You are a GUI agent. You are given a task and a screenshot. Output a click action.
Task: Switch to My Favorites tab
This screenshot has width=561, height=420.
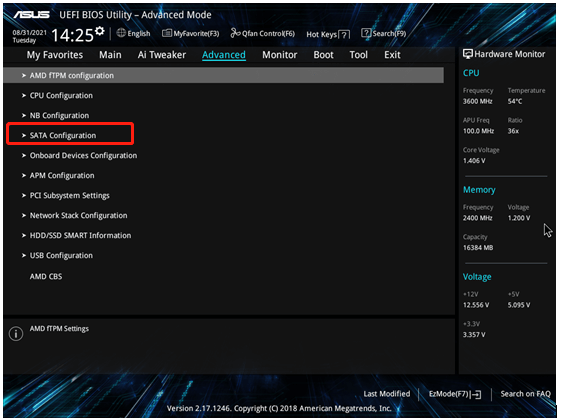pyautogui.click(x=55, y=55)
